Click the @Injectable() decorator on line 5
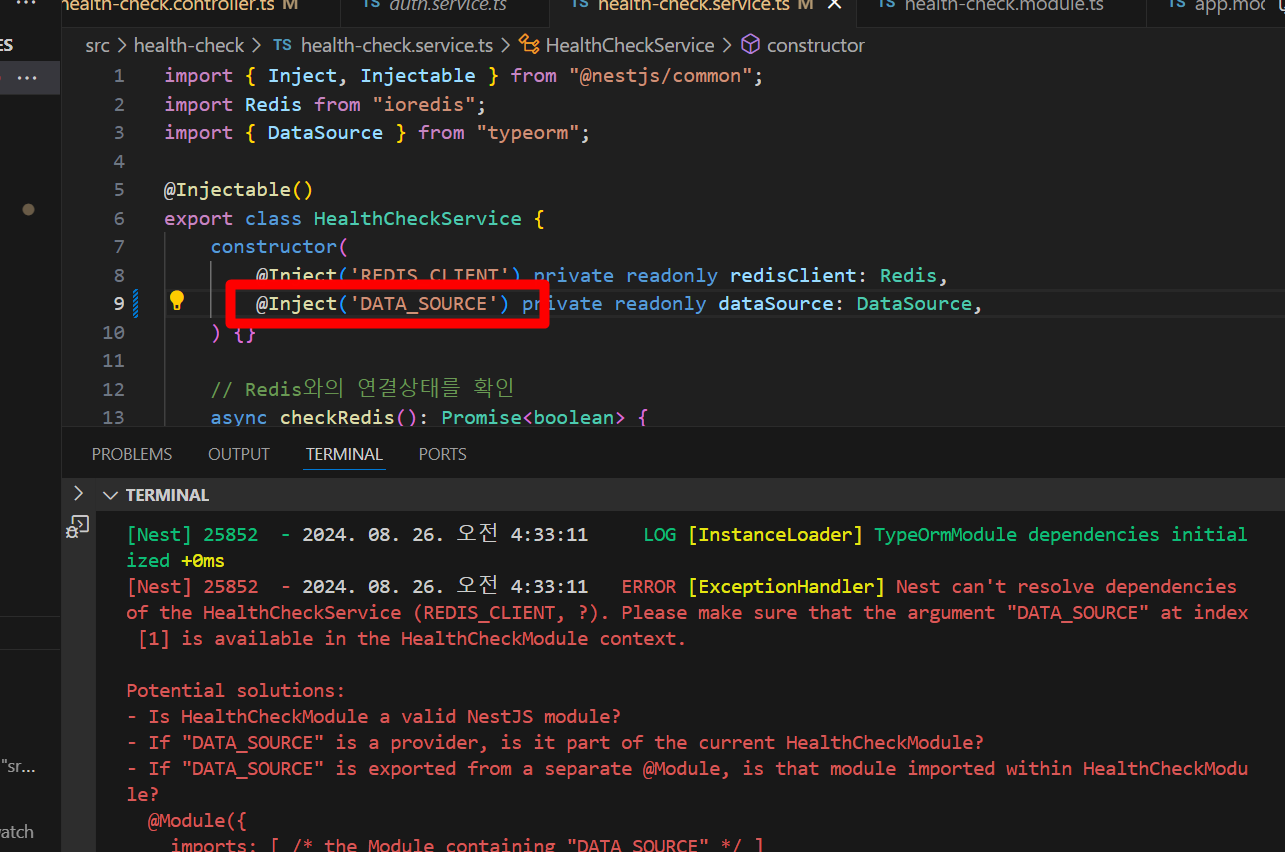The image size is (1285, 852). click(239, 190)
